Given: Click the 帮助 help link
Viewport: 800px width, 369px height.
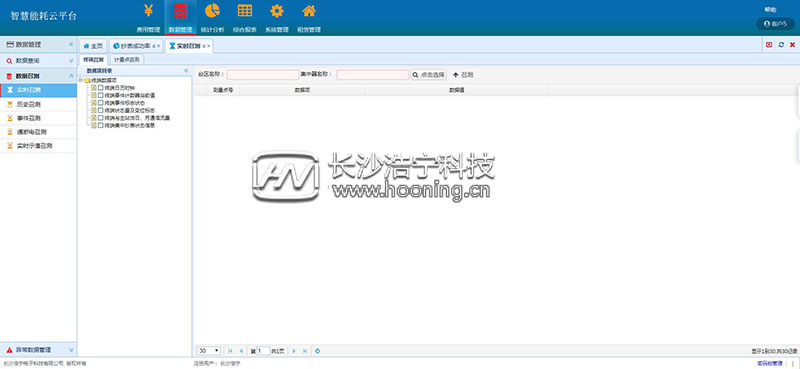Looking at the screenshot, I should tap(770, 10).
